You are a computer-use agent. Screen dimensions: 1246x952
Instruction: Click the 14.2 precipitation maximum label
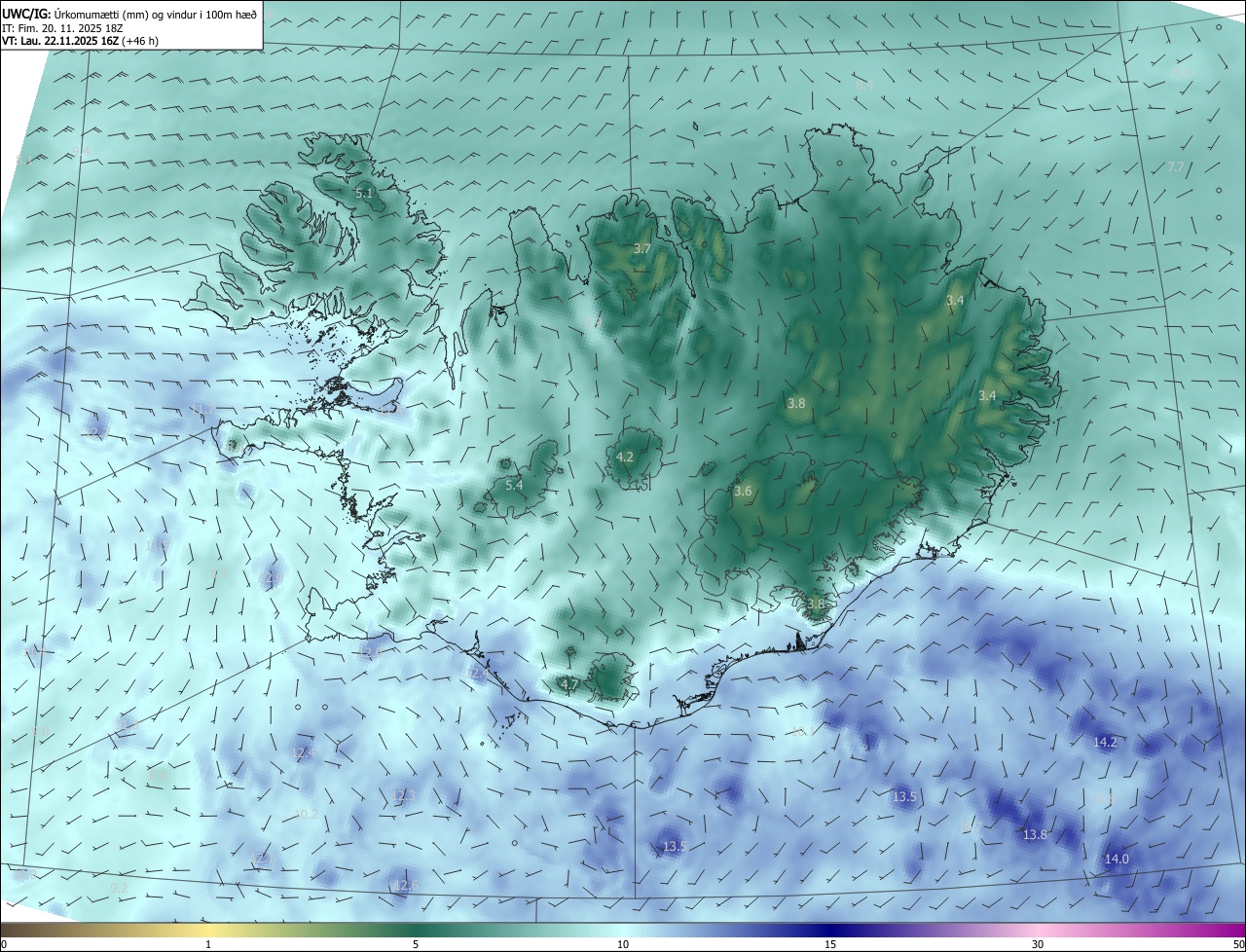(x=1105, y=742)
